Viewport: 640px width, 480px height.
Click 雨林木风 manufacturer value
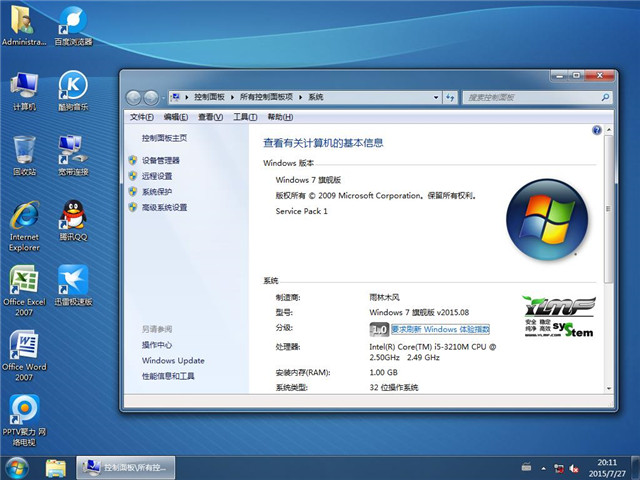(x=384, y=297)
